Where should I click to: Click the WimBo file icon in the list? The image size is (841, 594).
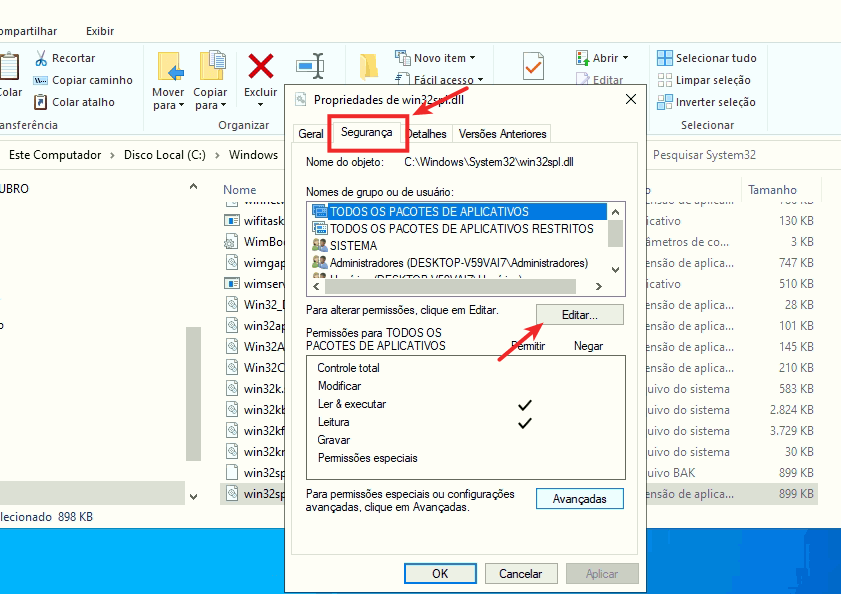click(232, 241)
